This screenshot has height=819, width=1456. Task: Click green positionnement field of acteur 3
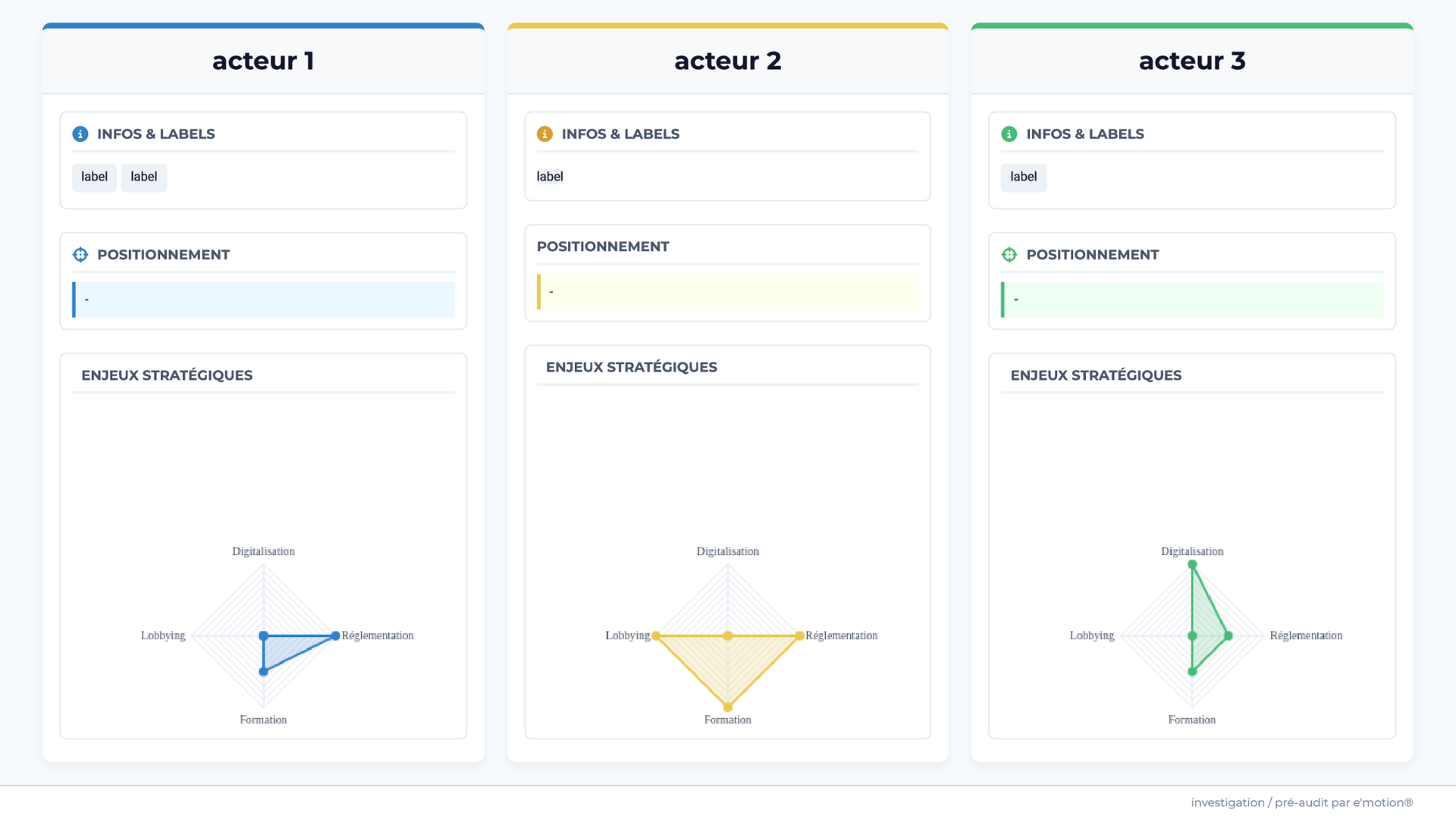click(1192, 300)
